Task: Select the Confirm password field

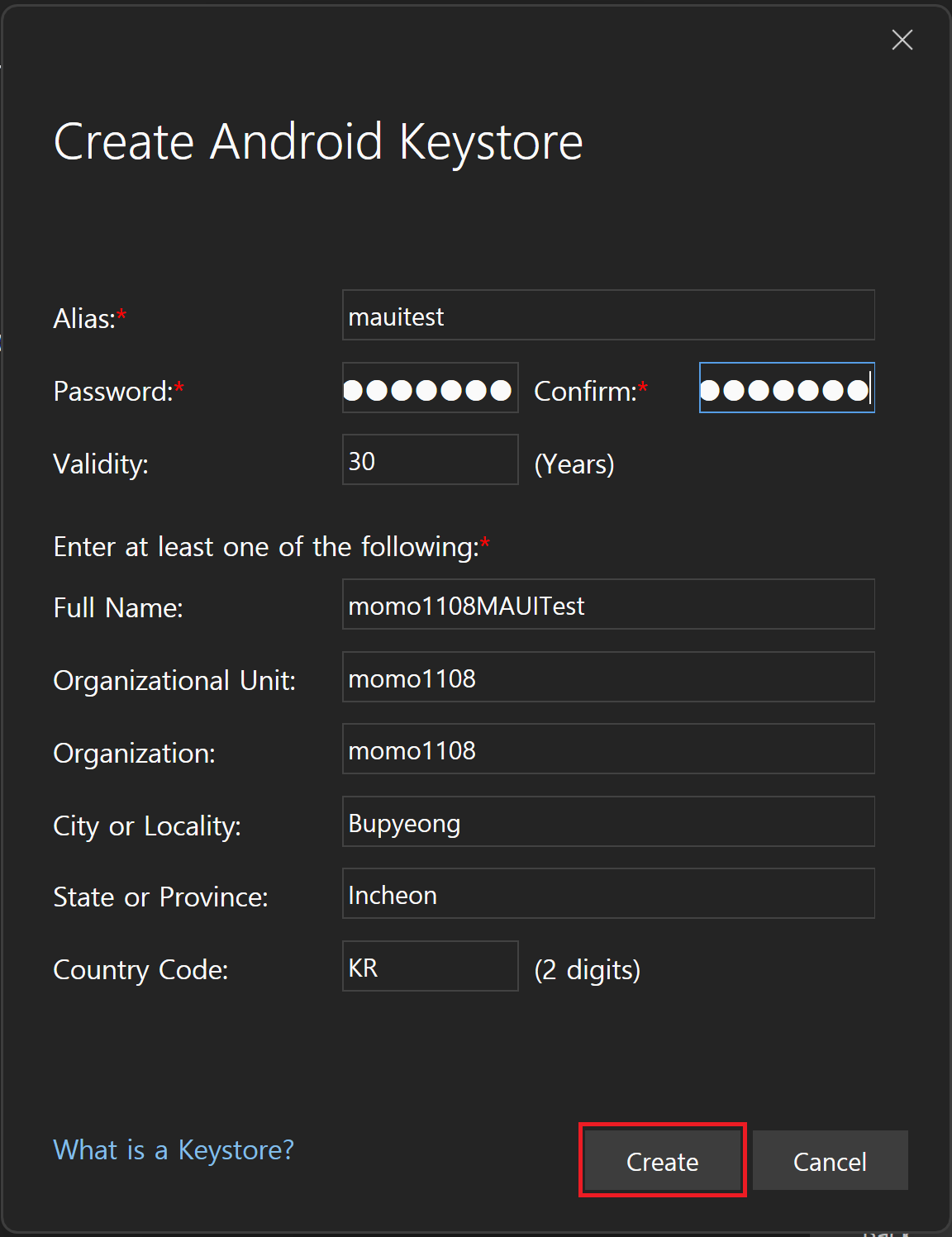Action: 786,388
